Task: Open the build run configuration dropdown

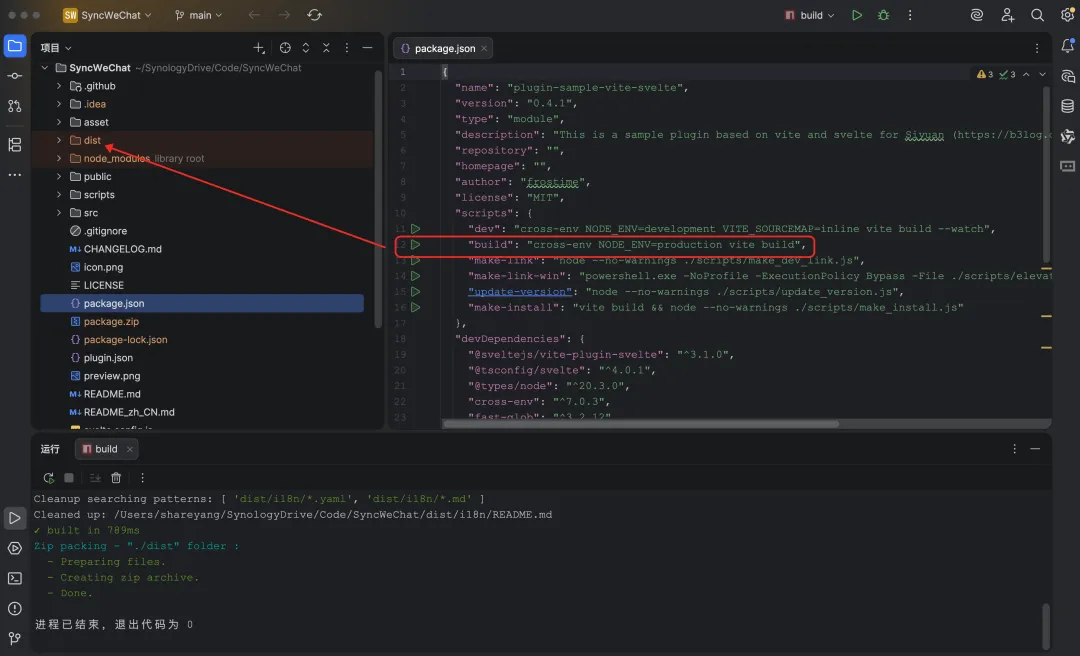Action: 810,15
